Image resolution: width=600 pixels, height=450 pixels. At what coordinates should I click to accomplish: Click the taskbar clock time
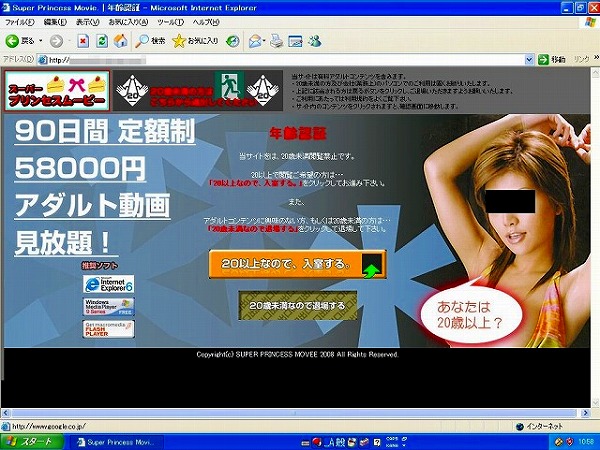[586, 442]
